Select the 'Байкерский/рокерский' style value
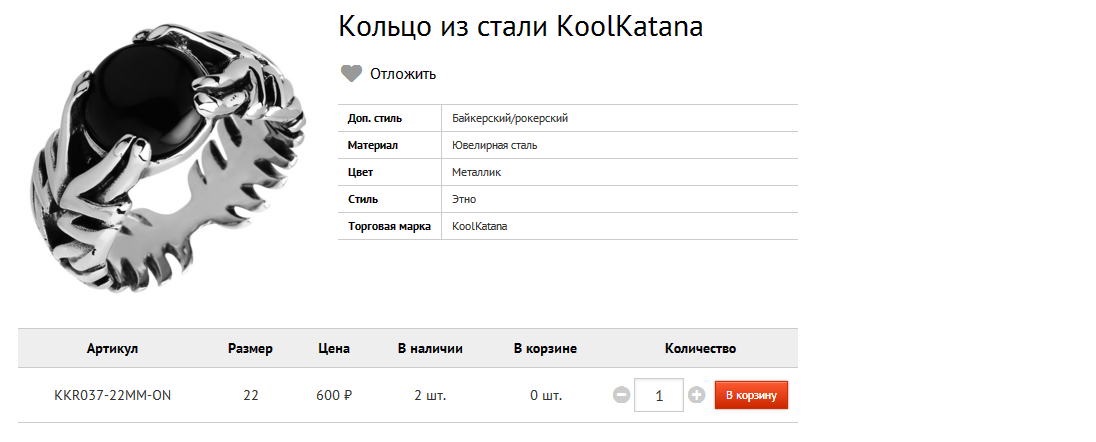 (x=510, y=119)
